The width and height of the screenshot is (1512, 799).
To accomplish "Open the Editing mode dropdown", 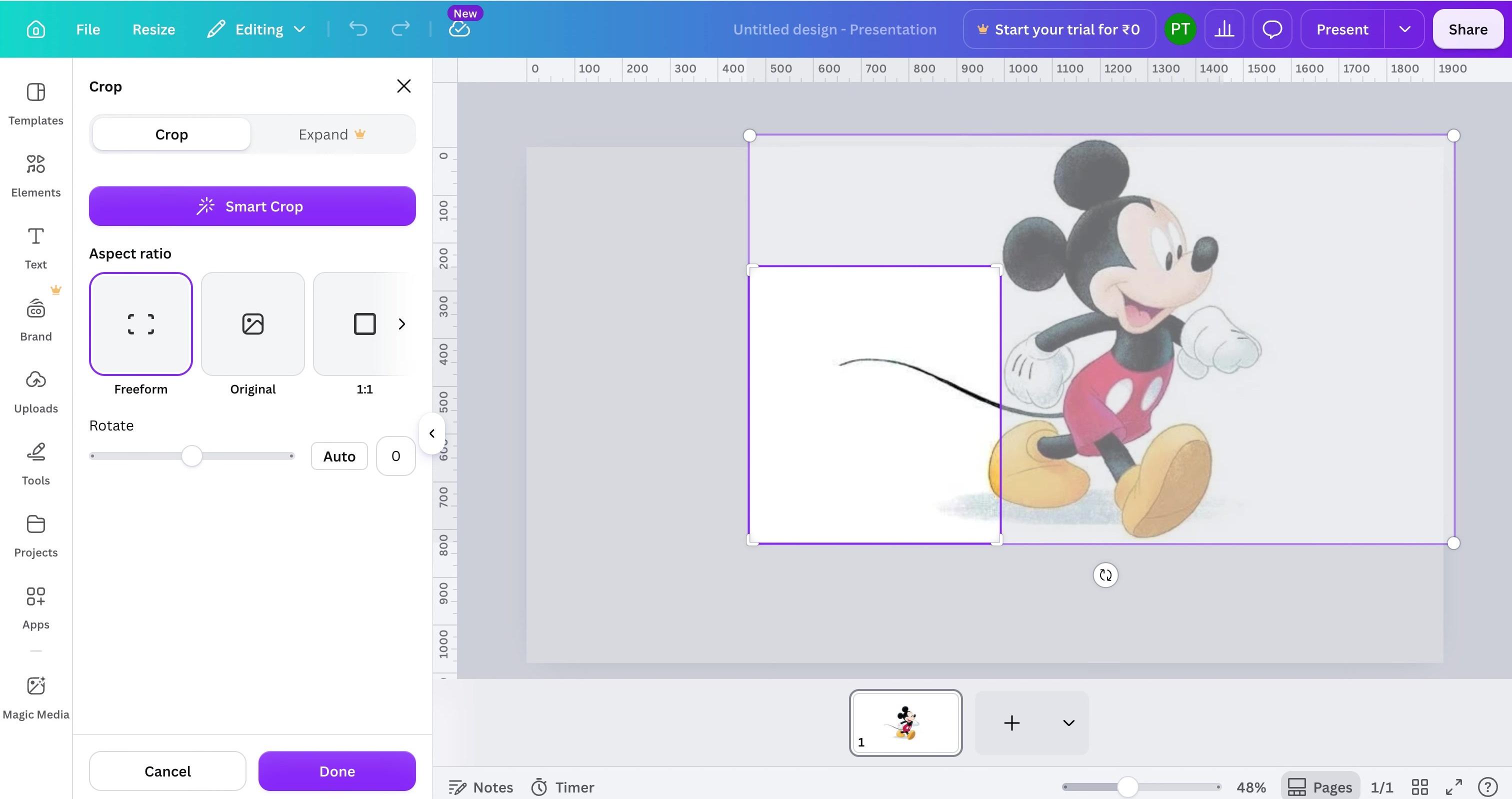I will coord(256,29).
